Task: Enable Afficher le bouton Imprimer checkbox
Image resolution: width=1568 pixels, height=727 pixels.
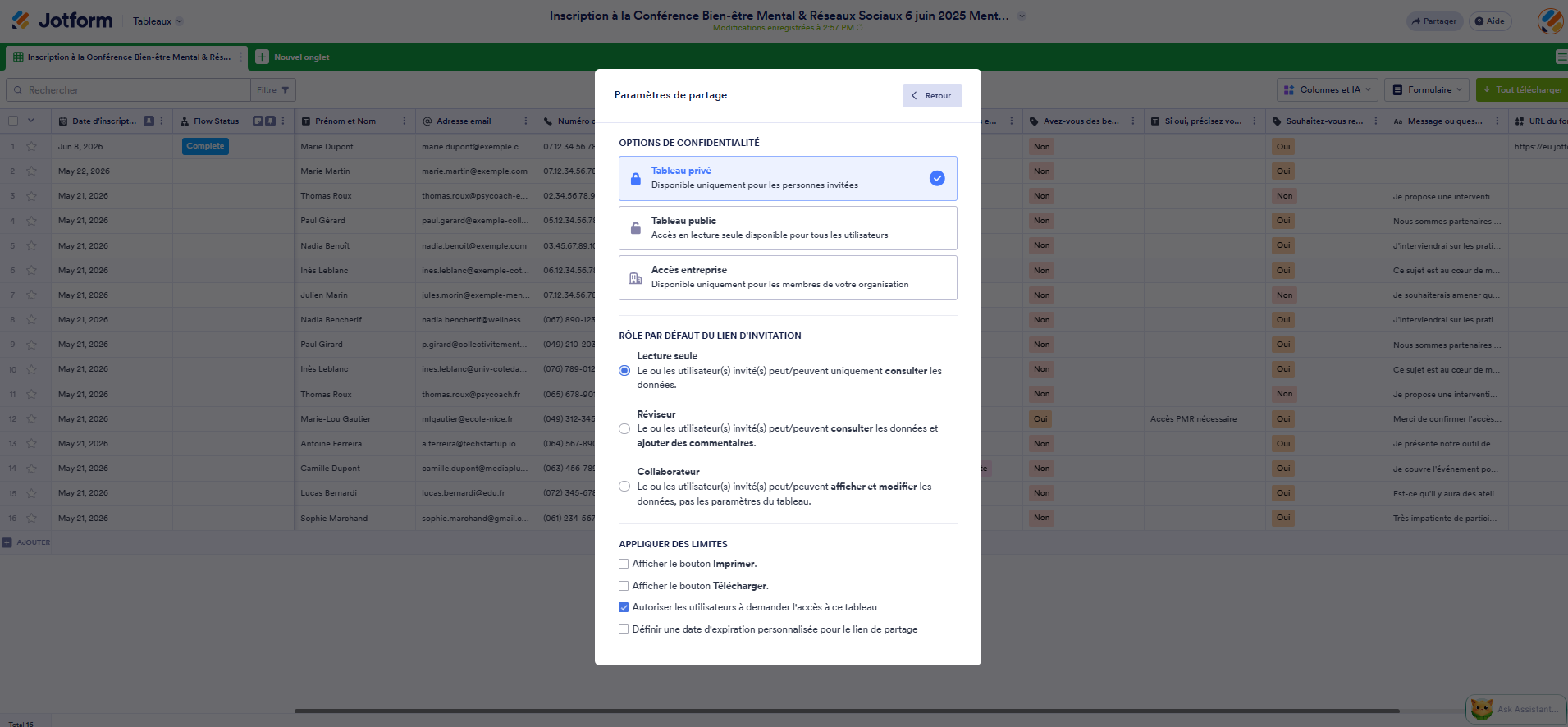Action: [624, 564]
